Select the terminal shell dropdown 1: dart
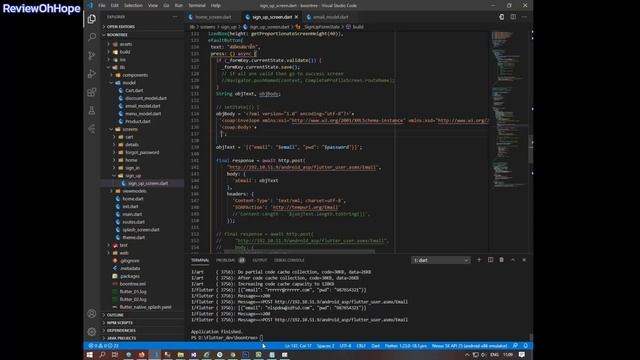640x360 pixels. pos(441,260)
